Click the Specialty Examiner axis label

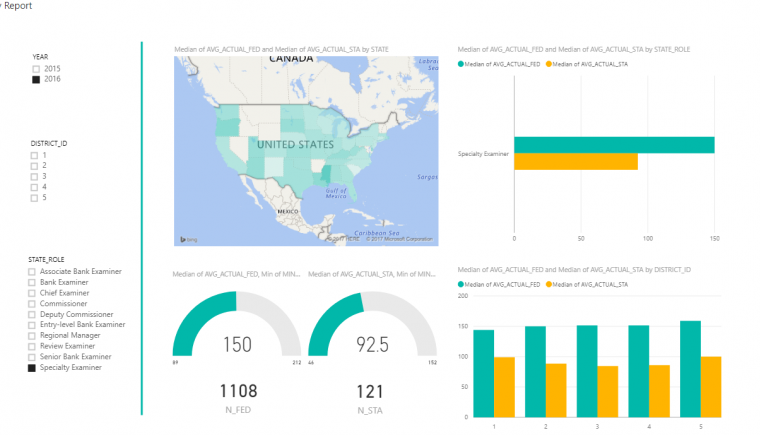tap(483, 154)
